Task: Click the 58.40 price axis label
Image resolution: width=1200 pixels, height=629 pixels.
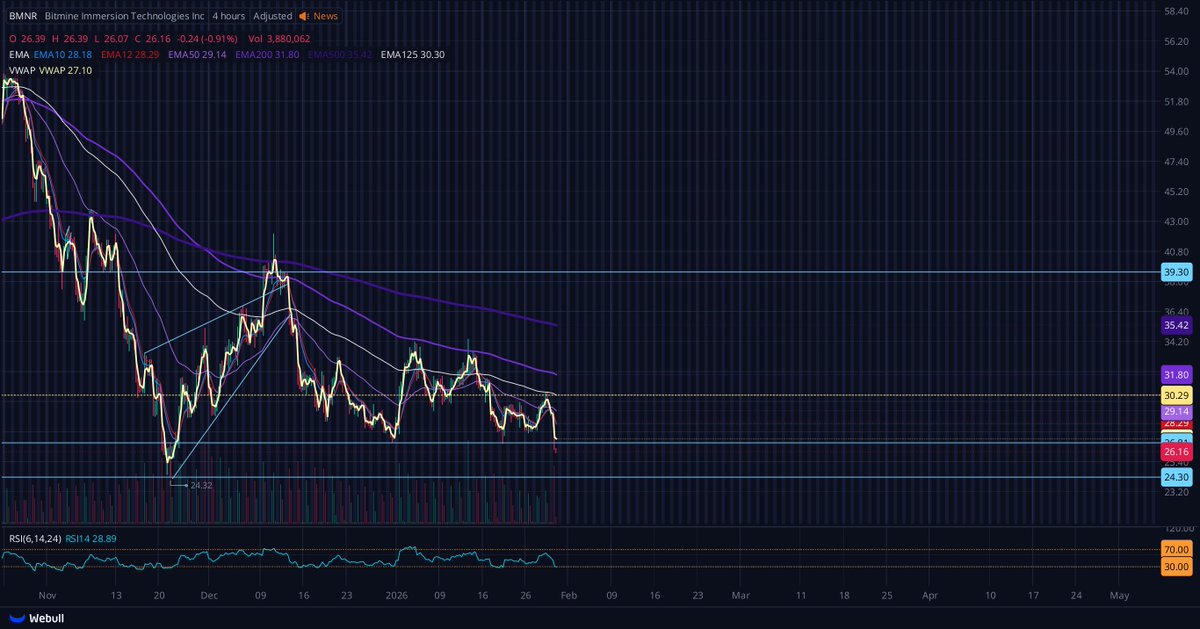Action: click(1175, 11)
